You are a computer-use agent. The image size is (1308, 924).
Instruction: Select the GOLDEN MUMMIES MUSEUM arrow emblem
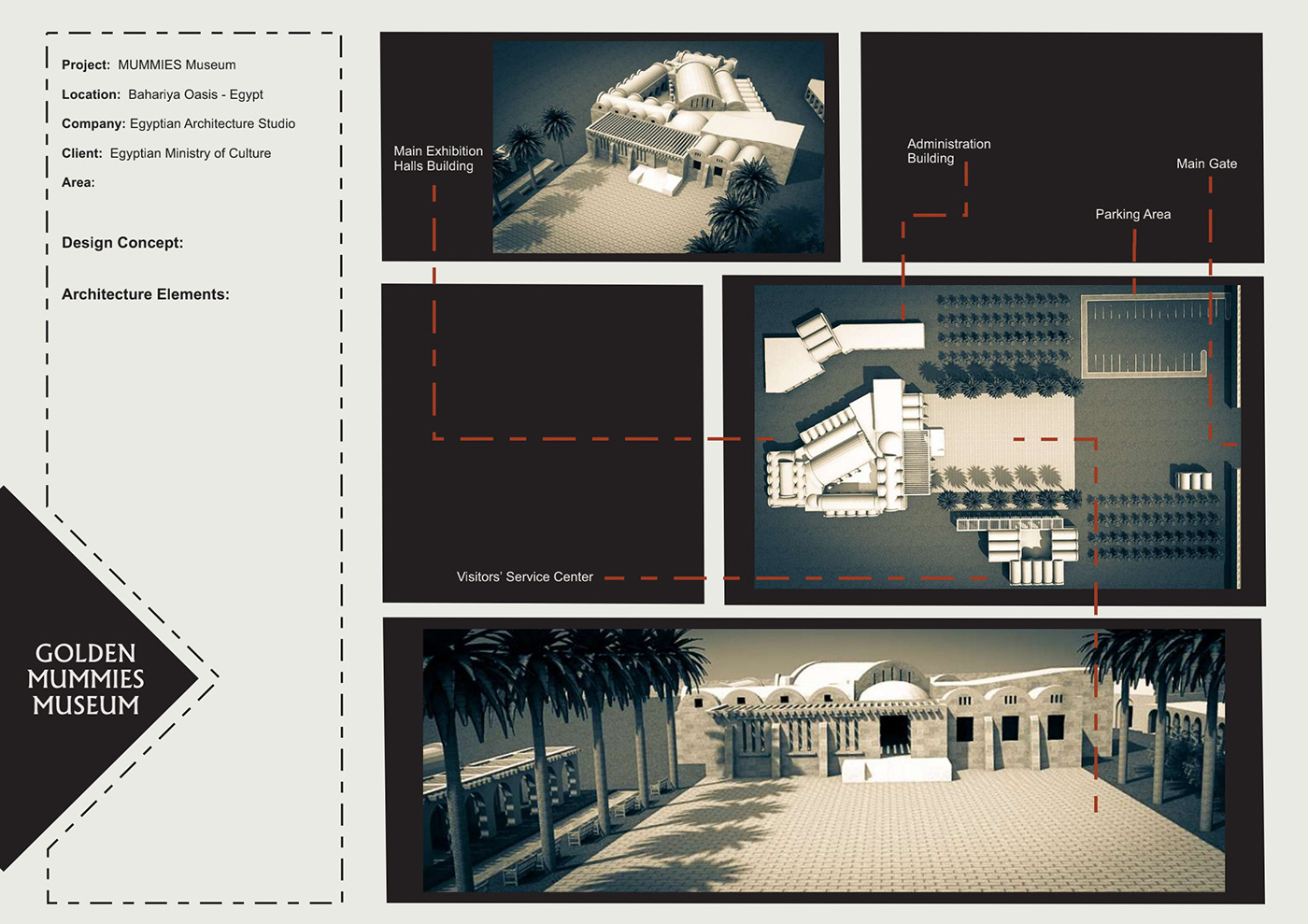[89, 679]
